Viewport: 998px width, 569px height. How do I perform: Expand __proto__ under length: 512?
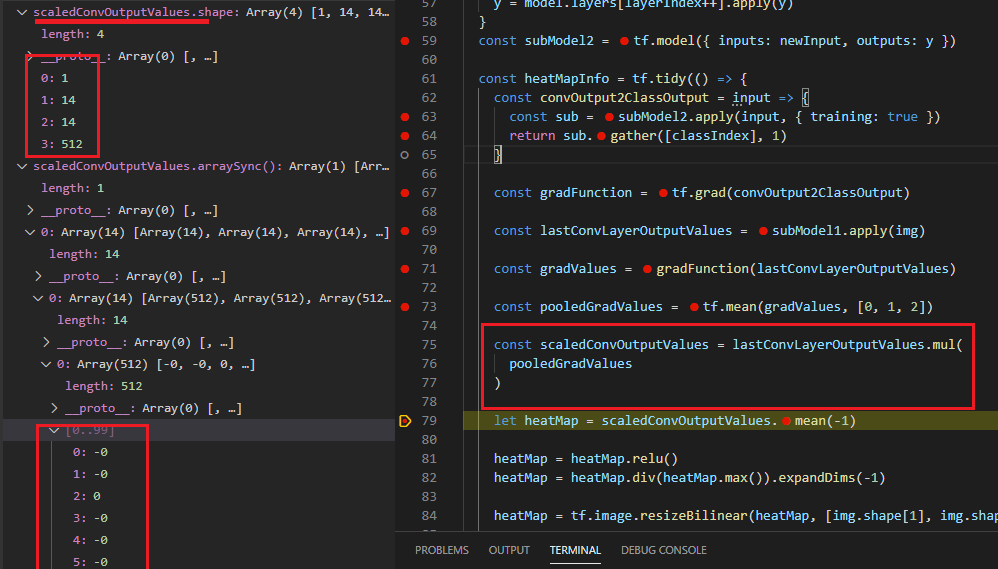tap(54, 408)
